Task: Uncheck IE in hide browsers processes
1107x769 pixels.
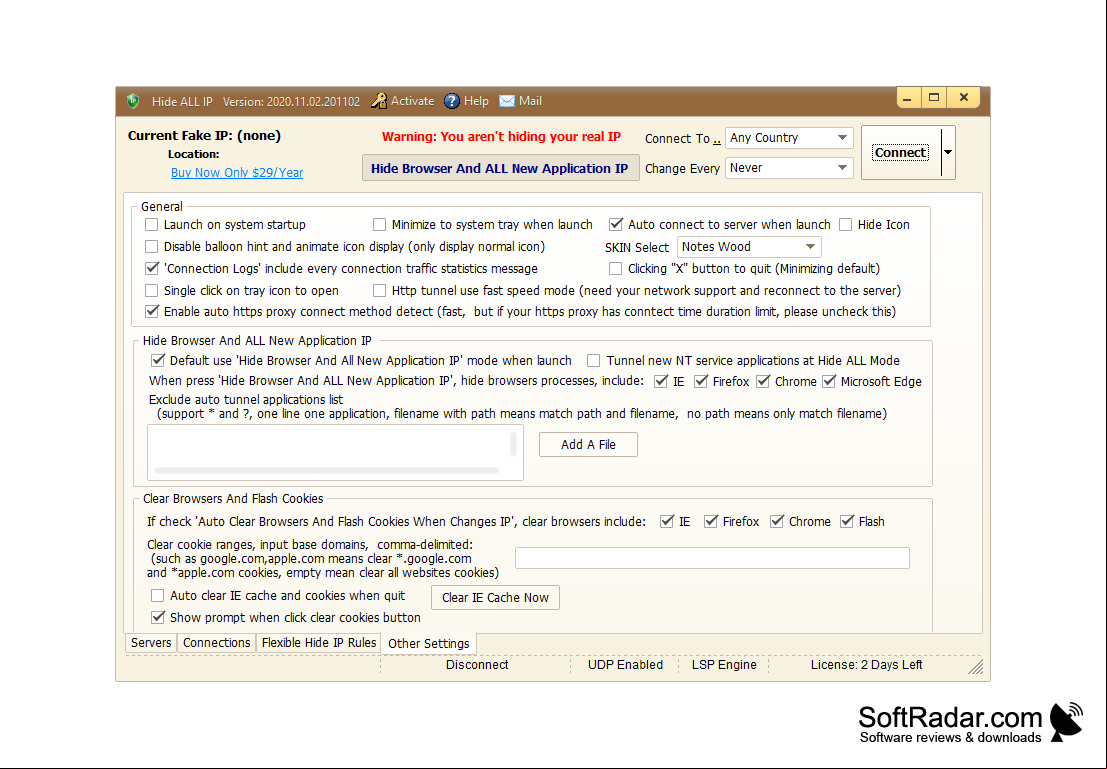Action: point(661,381)
